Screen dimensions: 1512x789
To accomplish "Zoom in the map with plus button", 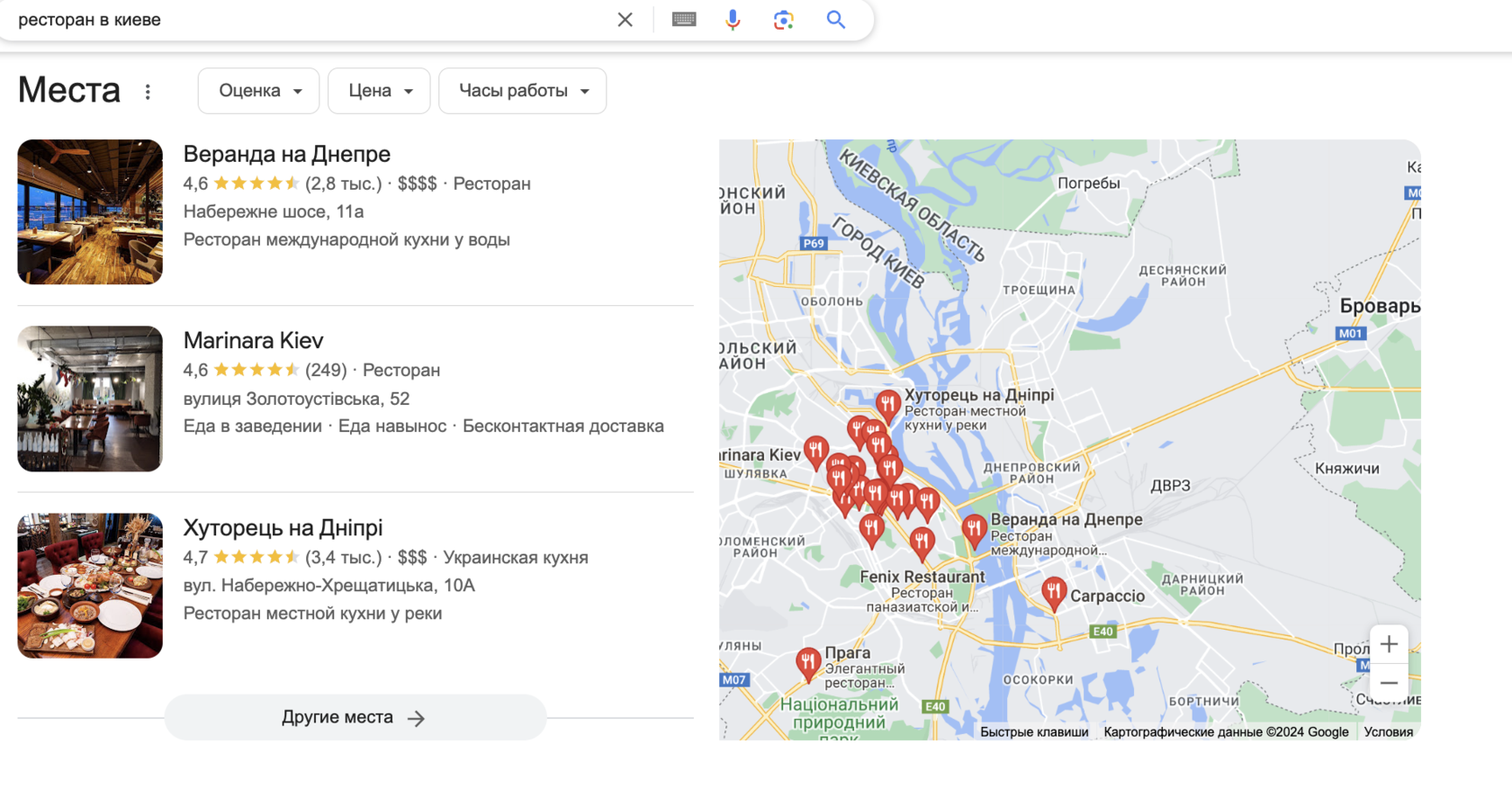I will pos(1389,644).
